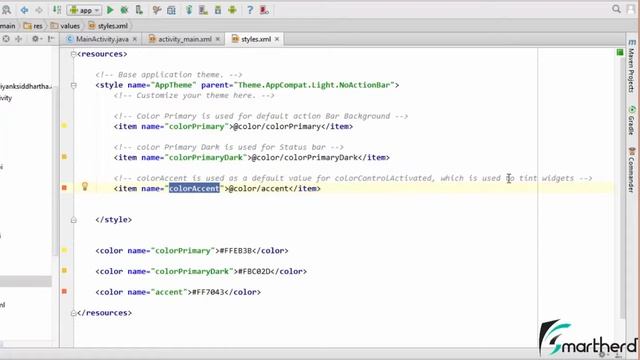Viewport: 640px width, 360px height.
Task: Open the Android Device Monitor icon
Action: (x=232, y=10)
